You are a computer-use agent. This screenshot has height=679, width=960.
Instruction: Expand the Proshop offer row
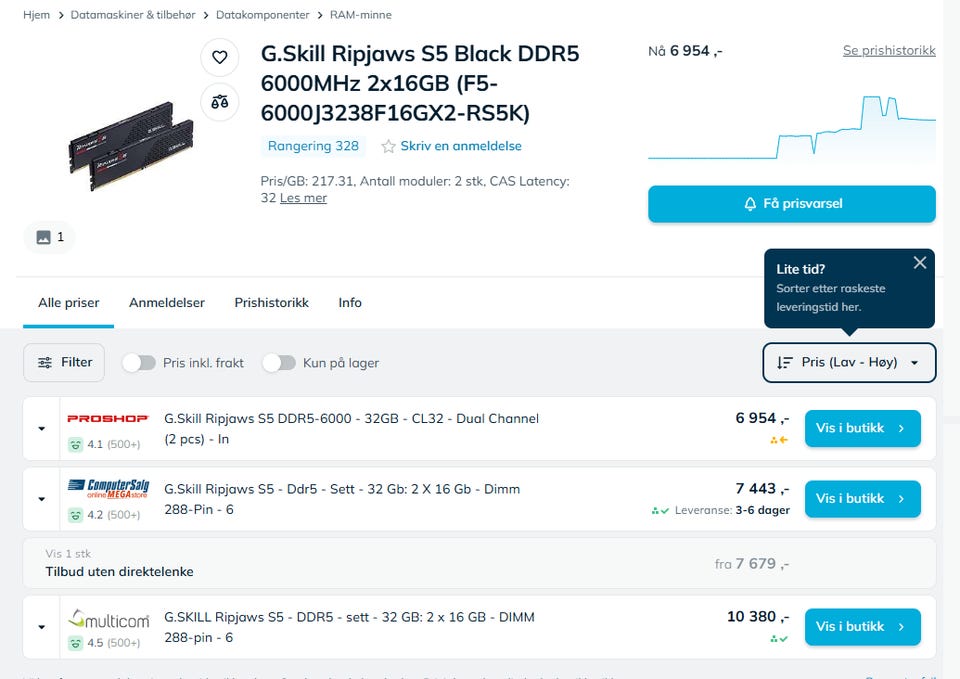42,429
